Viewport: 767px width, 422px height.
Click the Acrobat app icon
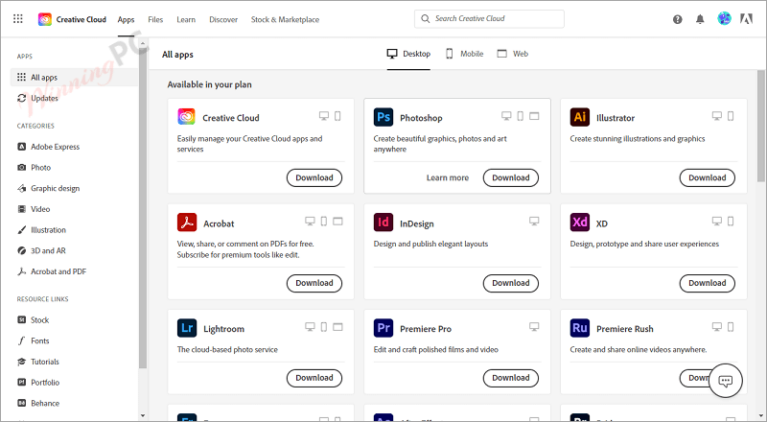tap(187, 222)
